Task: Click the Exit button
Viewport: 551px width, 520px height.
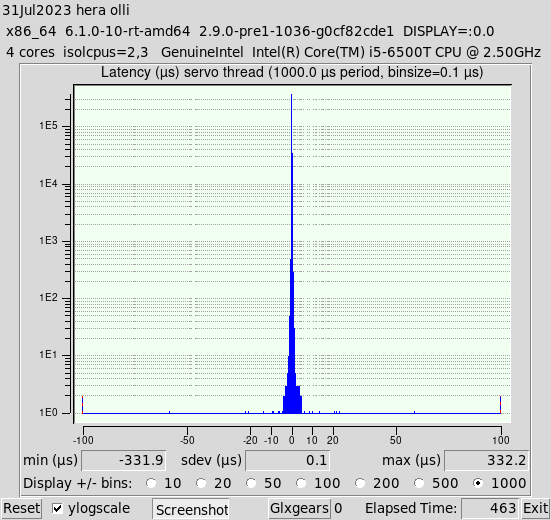Action: [535, 508]
